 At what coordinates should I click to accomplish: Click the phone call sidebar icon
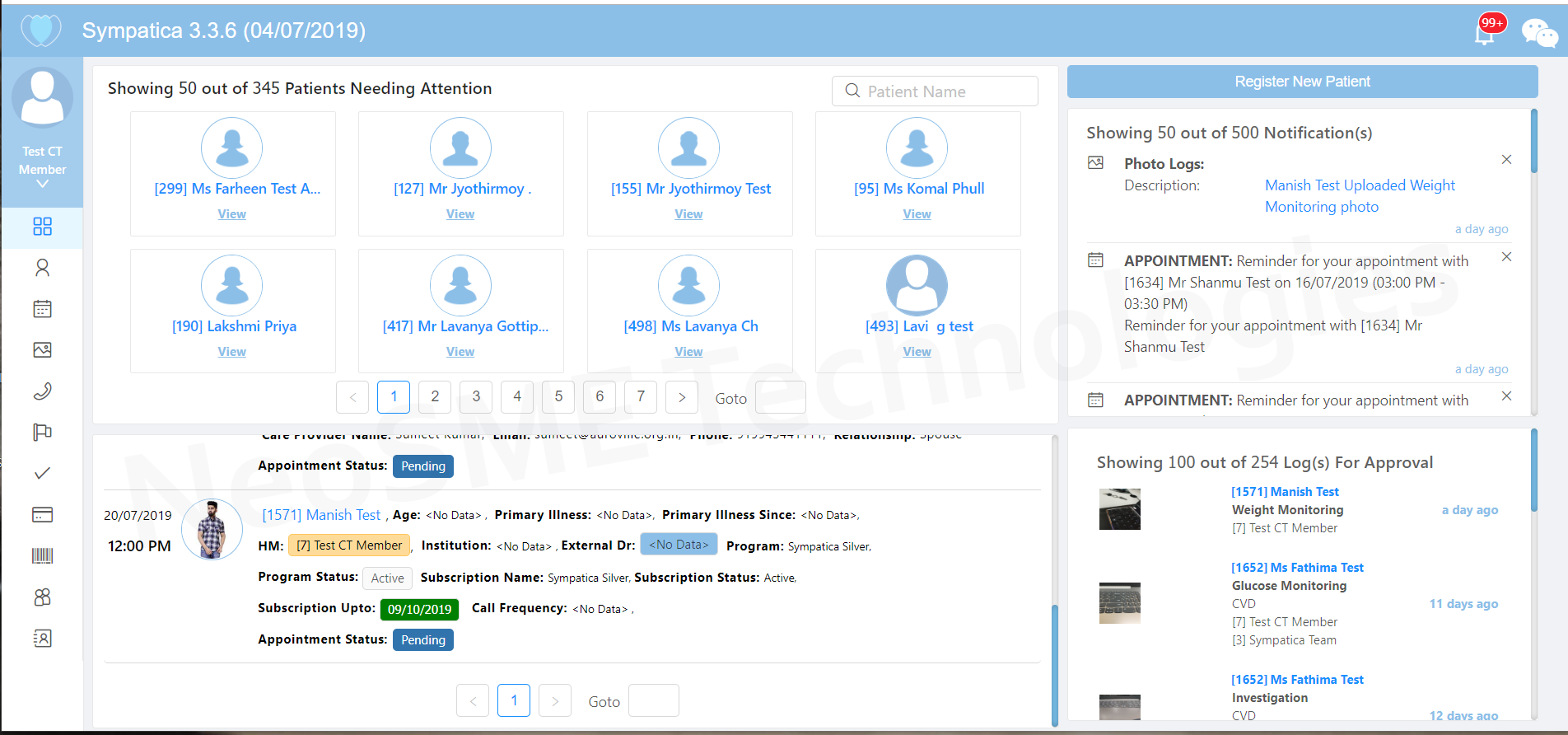[x=42, y=391]
